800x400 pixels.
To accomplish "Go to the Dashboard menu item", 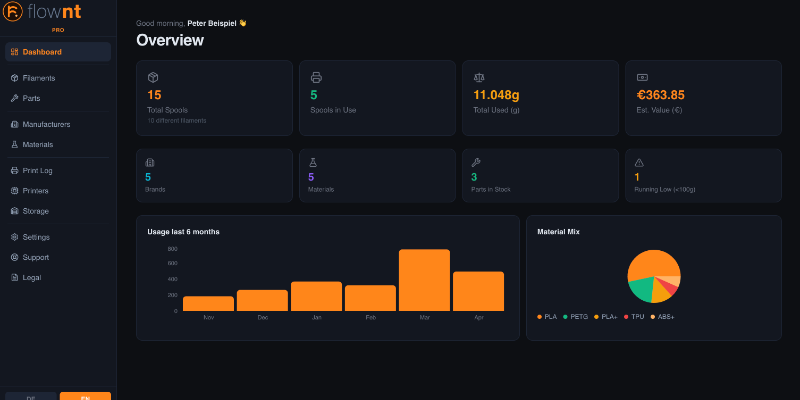I will coord(58,52).
